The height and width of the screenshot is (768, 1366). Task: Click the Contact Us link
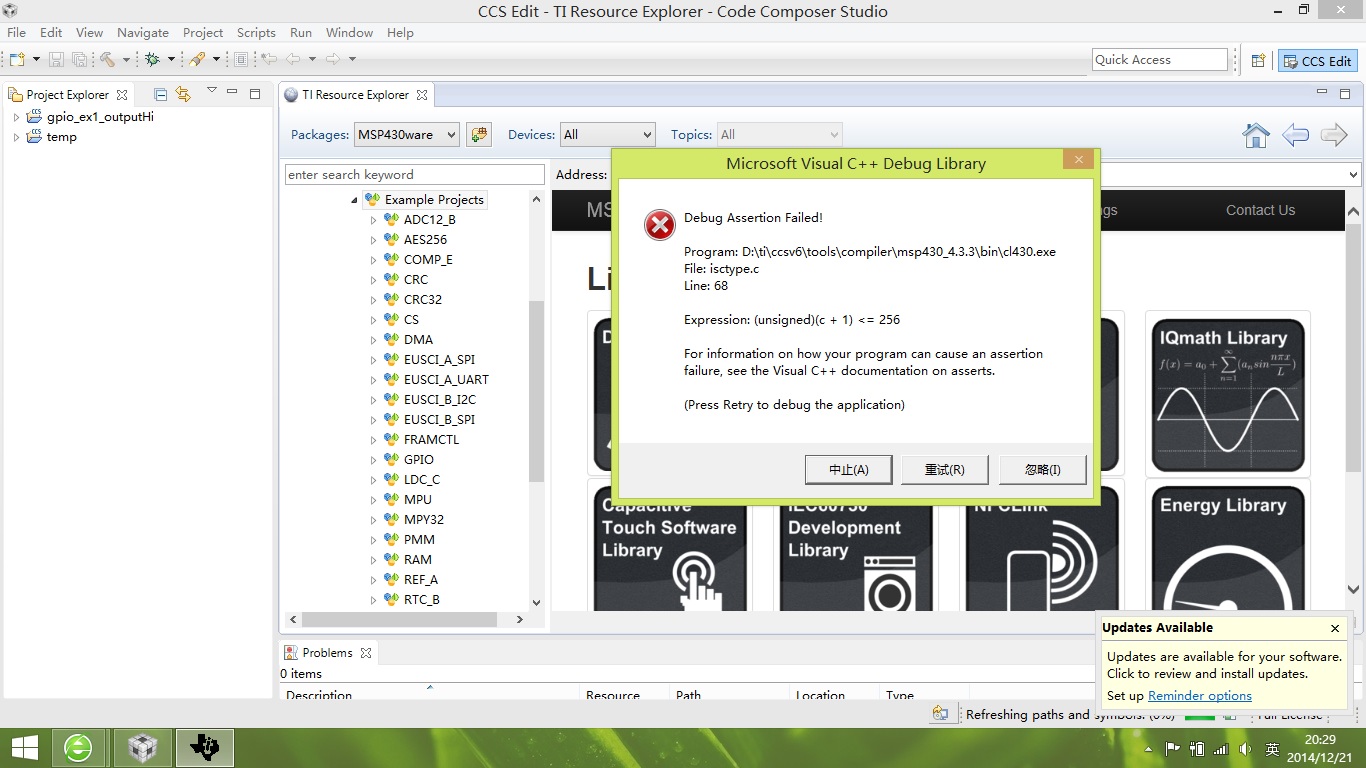(x=1260, y=210)
